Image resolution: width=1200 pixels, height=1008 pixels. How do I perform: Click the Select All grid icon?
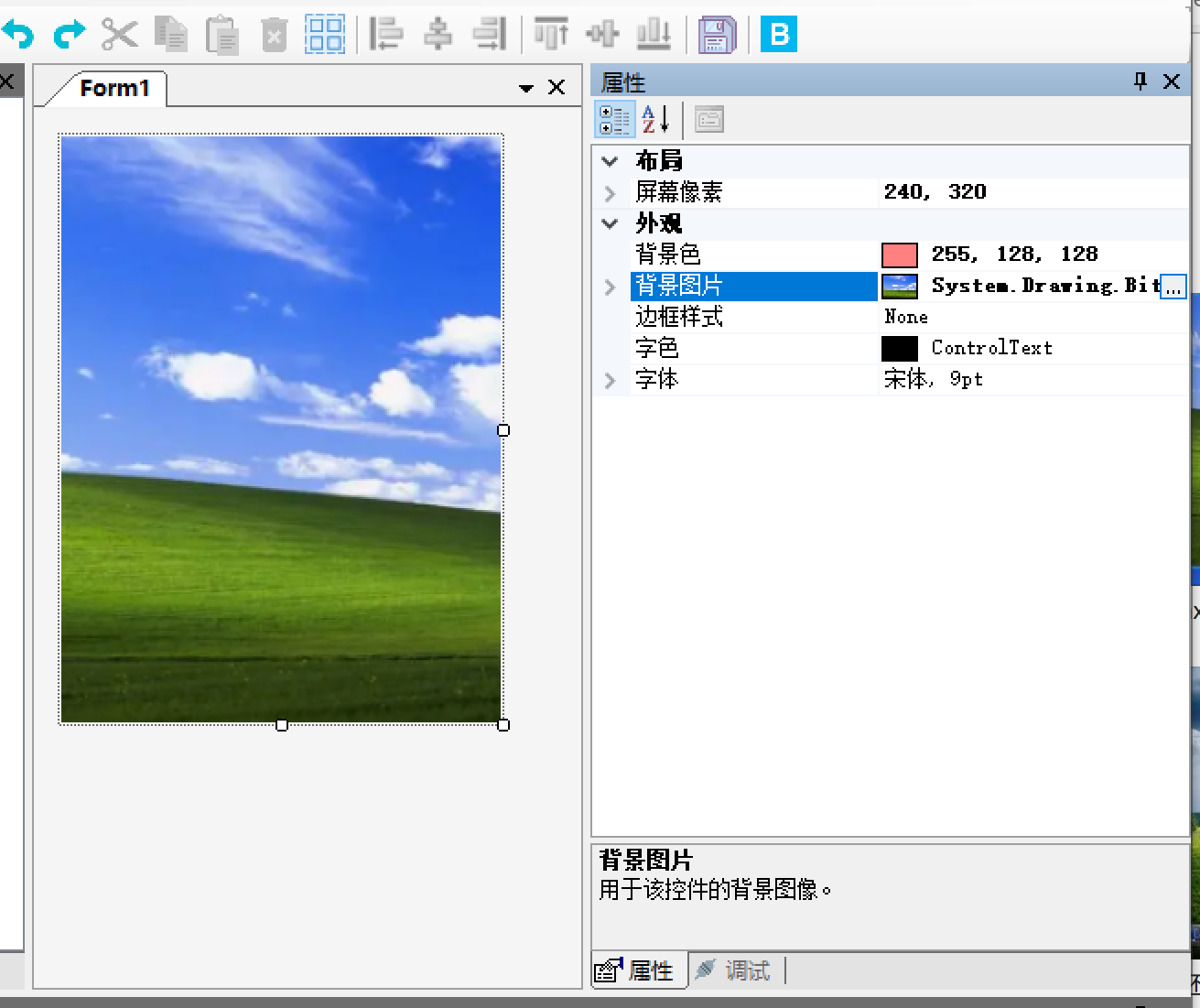[x=325, y=35]
